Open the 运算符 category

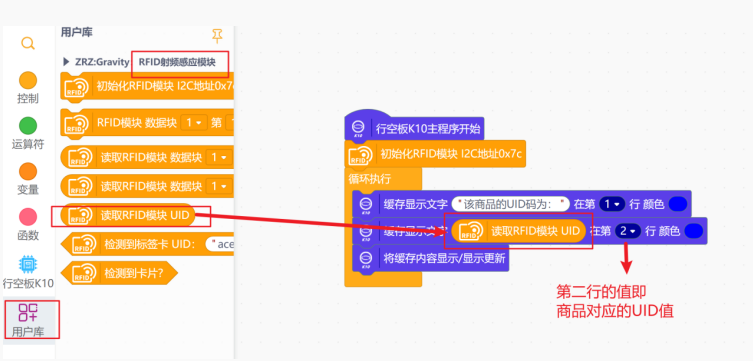(28, 133)
